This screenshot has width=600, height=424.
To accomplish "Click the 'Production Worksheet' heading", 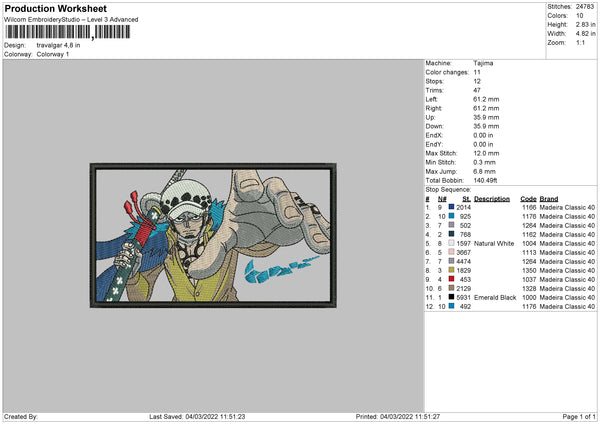I will point(55,8).
